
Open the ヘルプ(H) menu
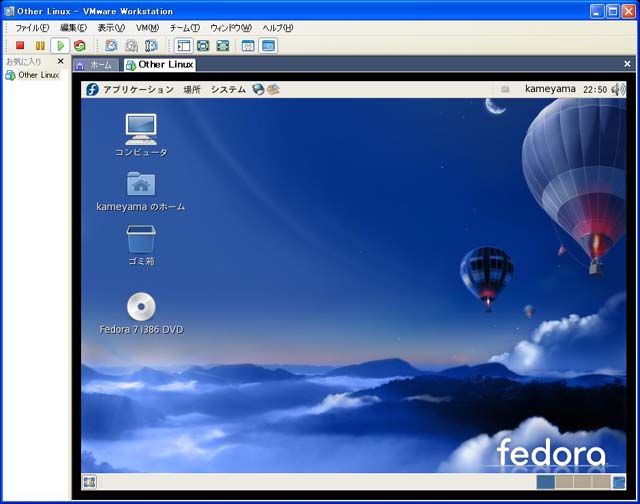pyautogui.click(x=278, y=28)
